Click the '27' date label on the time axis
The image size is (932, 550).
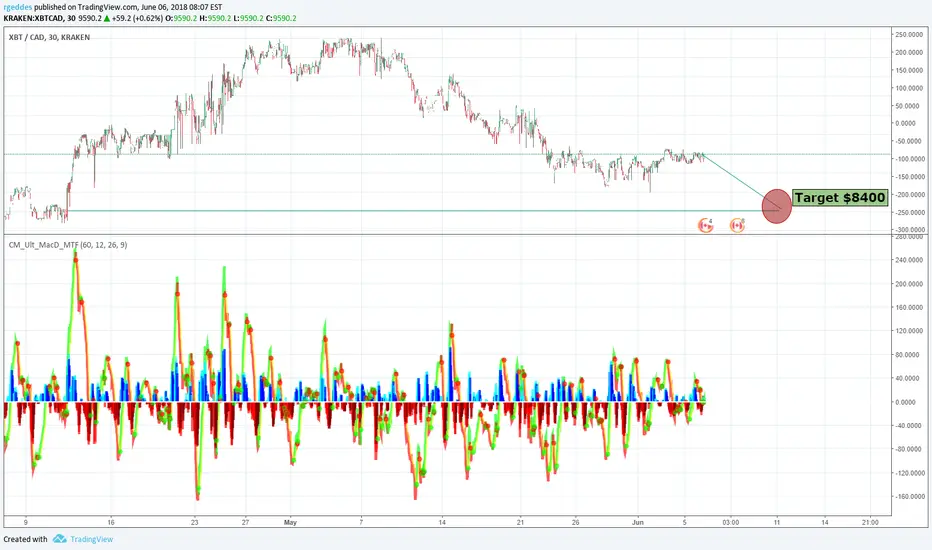coord(245,523)
